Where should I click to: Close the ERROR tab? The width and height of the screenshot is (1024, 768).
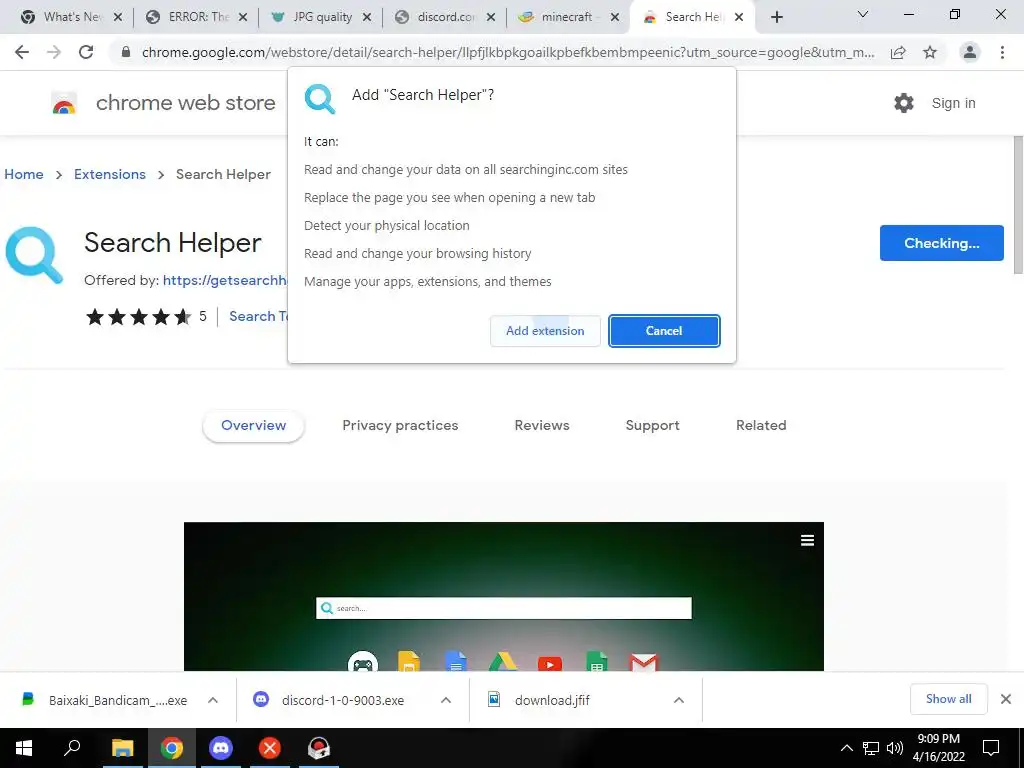[x=242, y=17]
